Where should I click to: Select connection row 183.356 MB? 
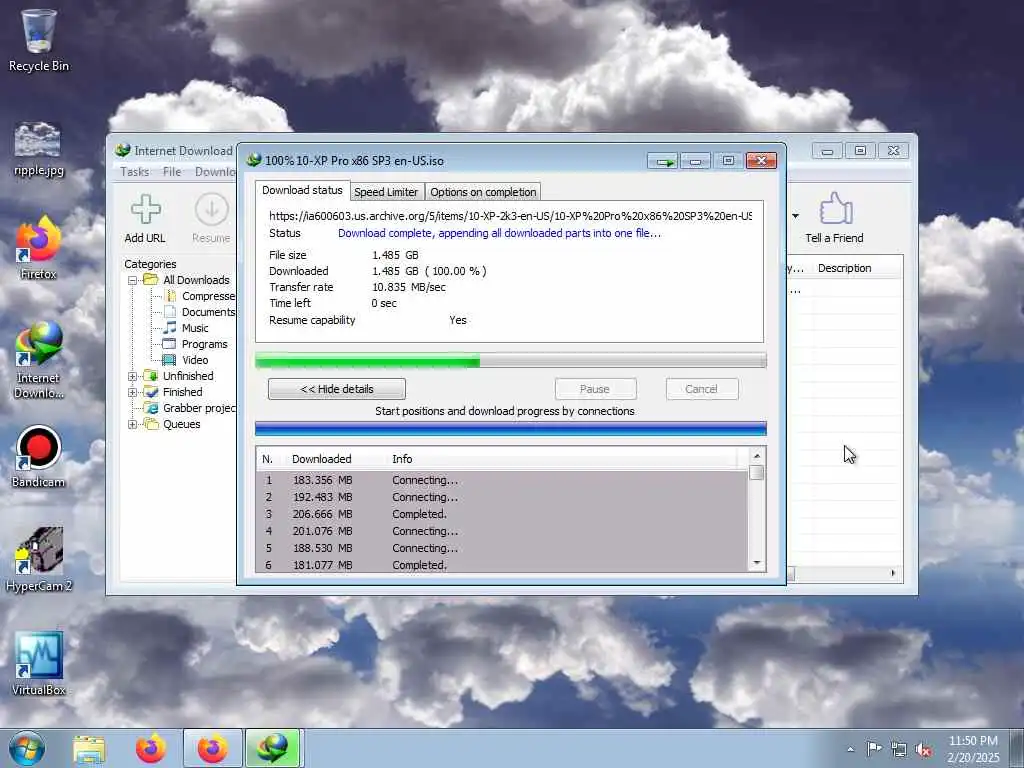[x=502, y=480]
